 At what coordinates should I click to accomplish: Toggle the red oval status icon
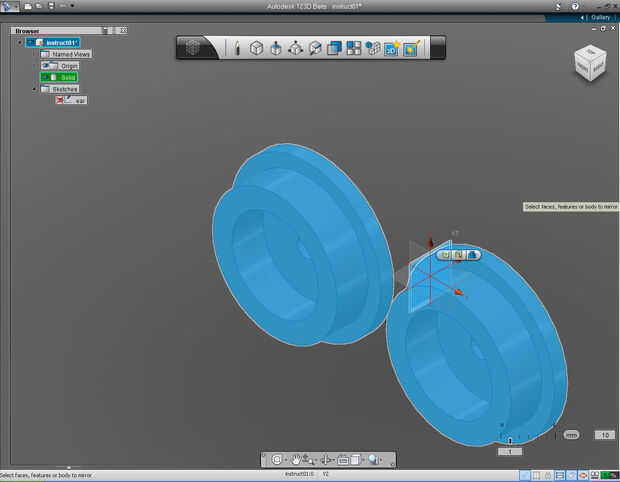tap(583, 475)
